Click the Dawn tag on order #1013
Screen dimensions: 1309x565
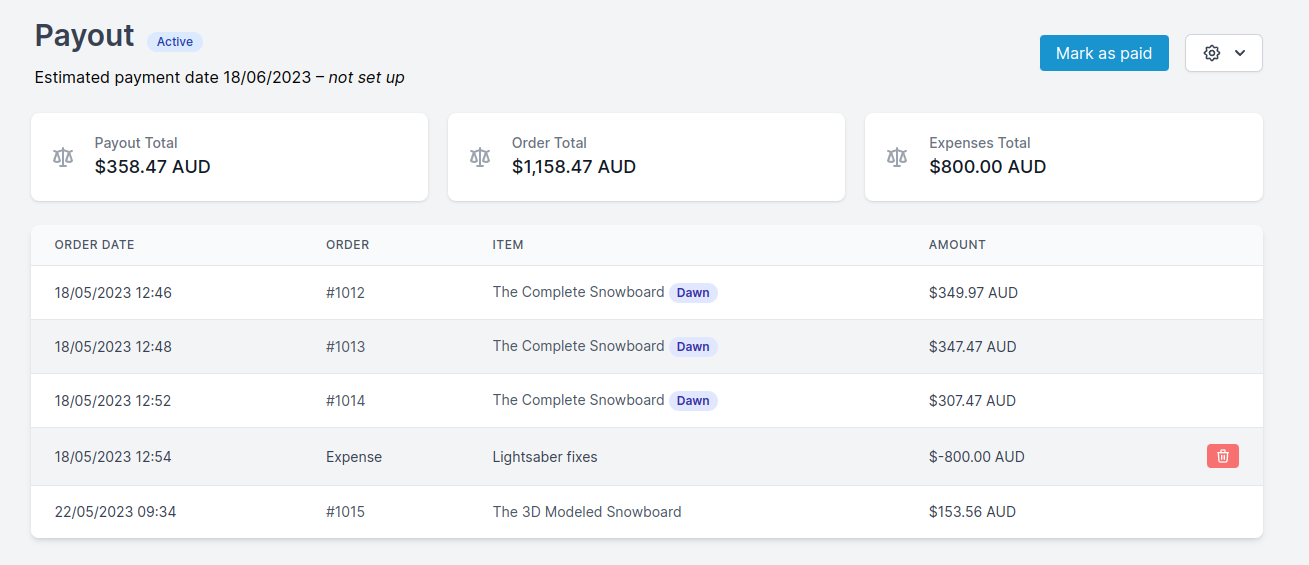click(x=693, y=347)
